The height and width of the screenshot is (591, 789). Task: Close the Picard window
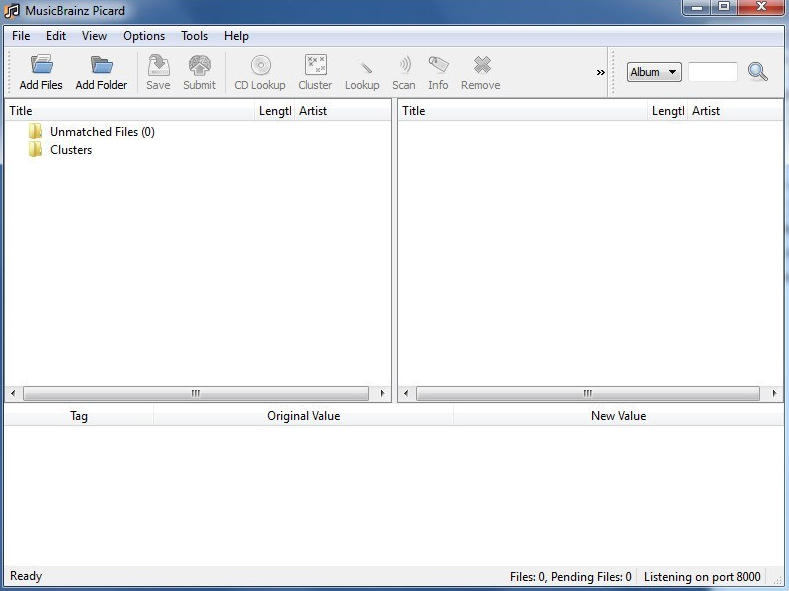click(x=762, y=7)
